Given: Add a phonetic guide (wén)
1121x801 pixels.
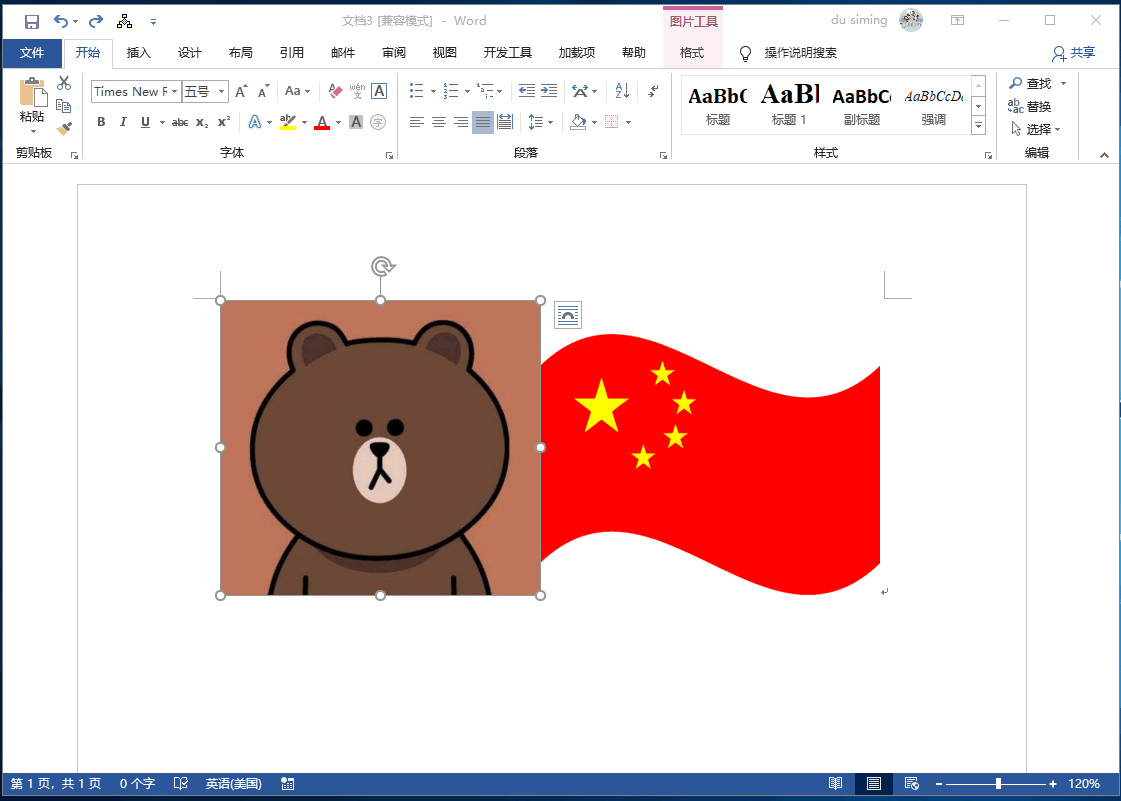Looking at the screenshot, I should point(357,91).
